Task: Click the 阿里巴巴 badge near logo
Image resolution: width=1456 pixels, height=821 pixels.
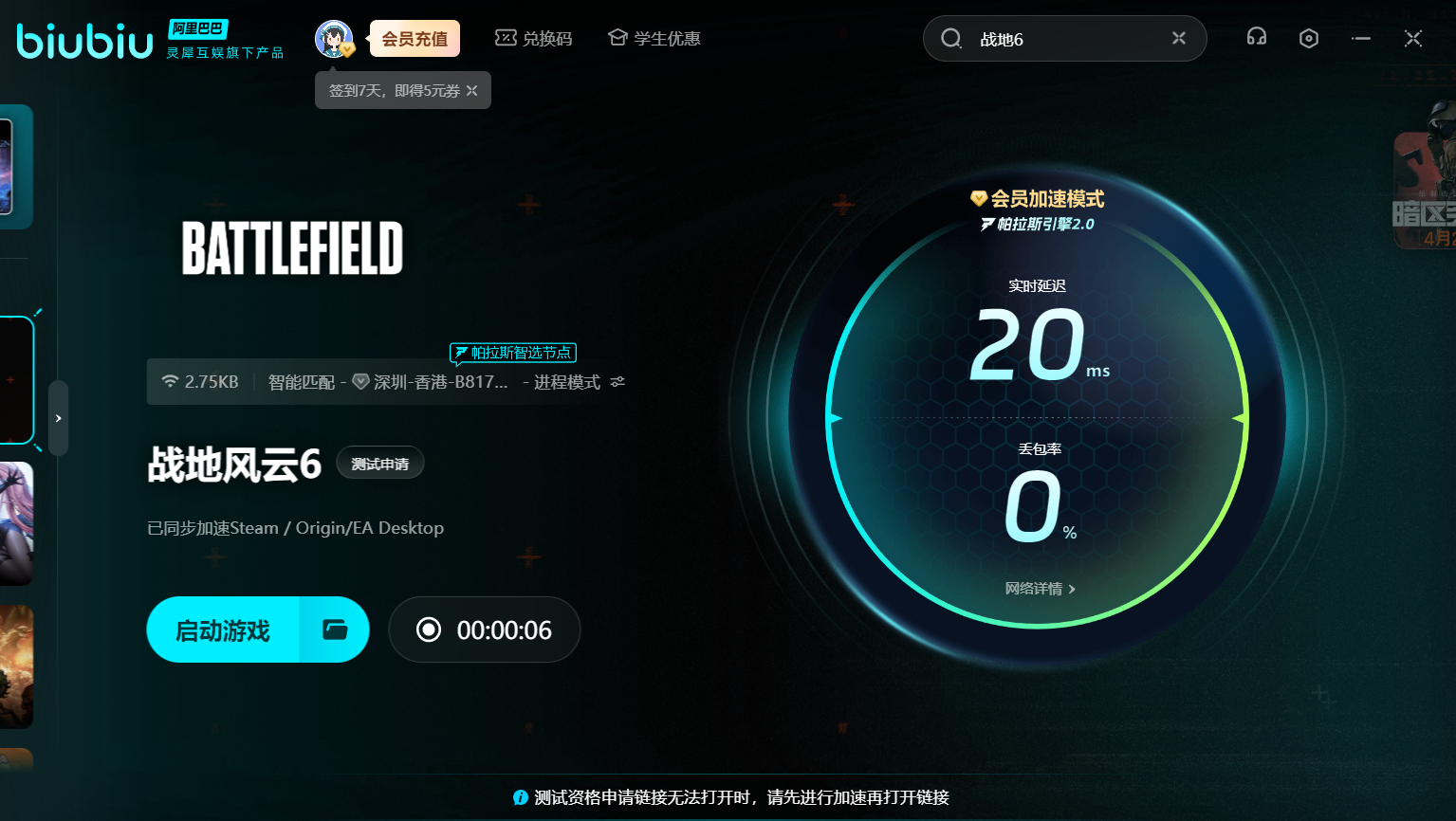Action: (x=198, y=28)
